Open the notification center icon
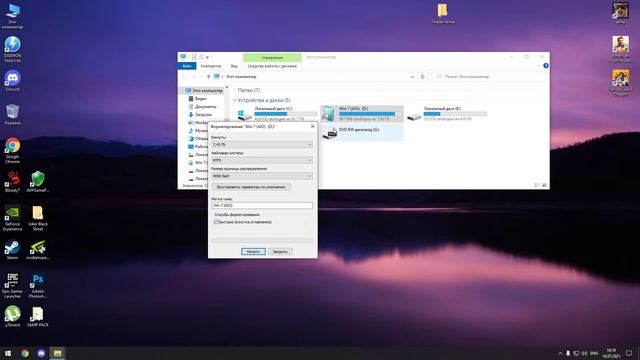 pos(629,353)
